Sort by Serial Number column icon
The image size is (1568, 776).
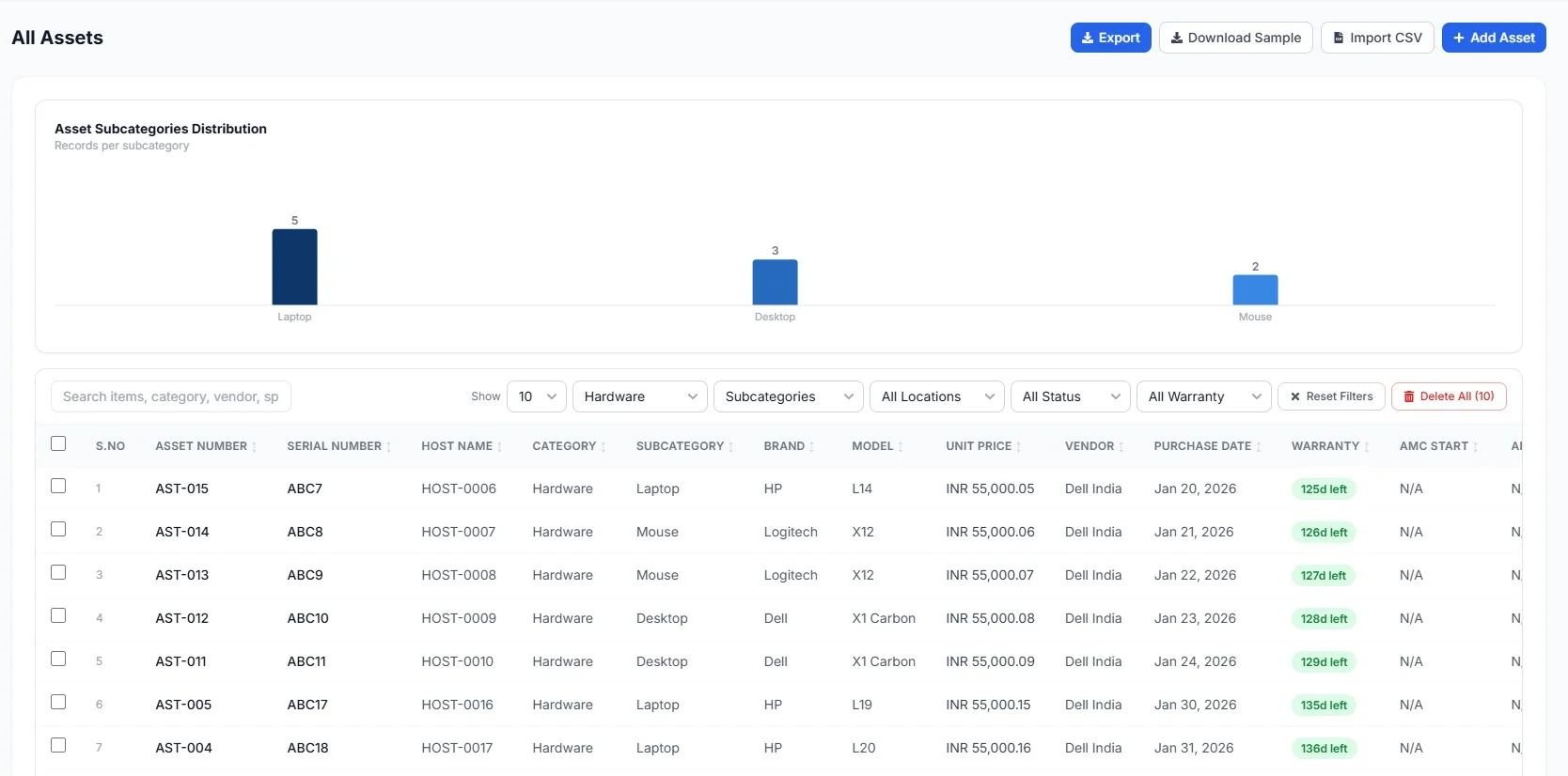click(389, 447)
